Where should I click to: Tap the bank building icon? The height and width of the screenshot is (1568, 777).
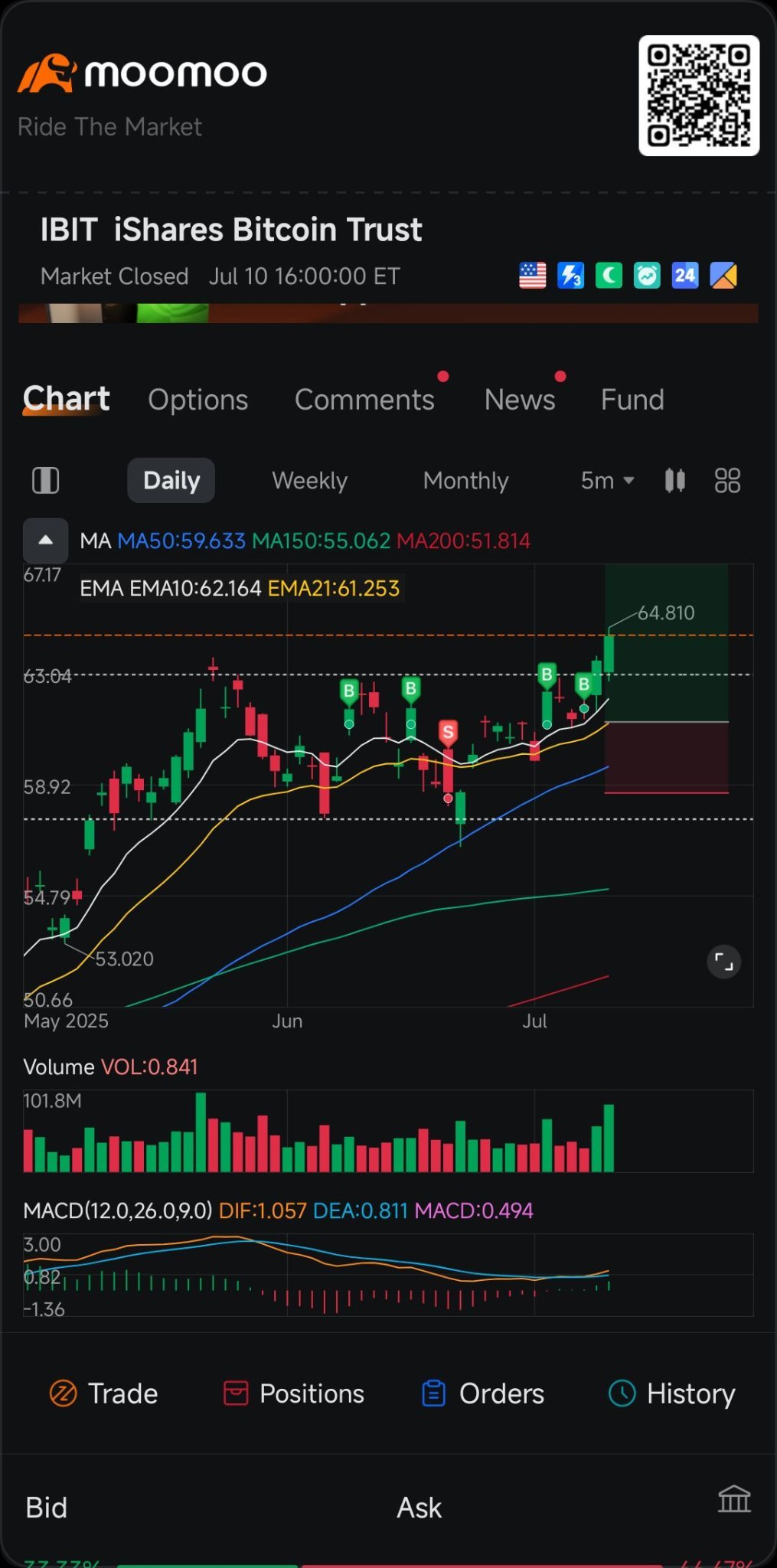734,1499
